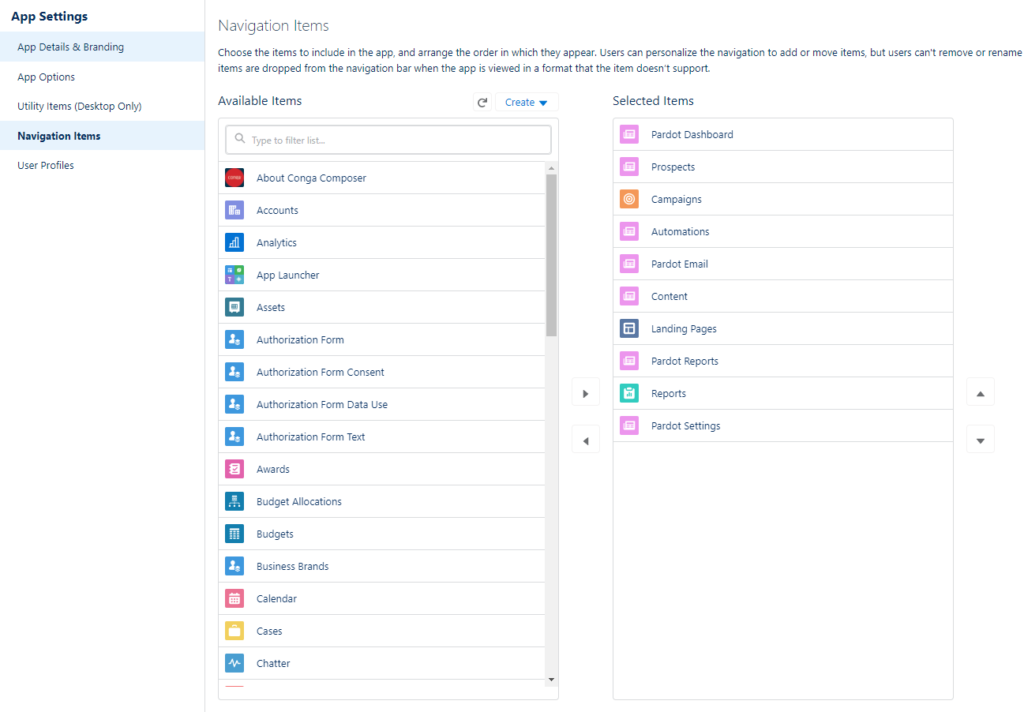Click the App Launcher colorful grid icon
The width and height of the screenshot is (1024, 712).
[x=234, y=275]
